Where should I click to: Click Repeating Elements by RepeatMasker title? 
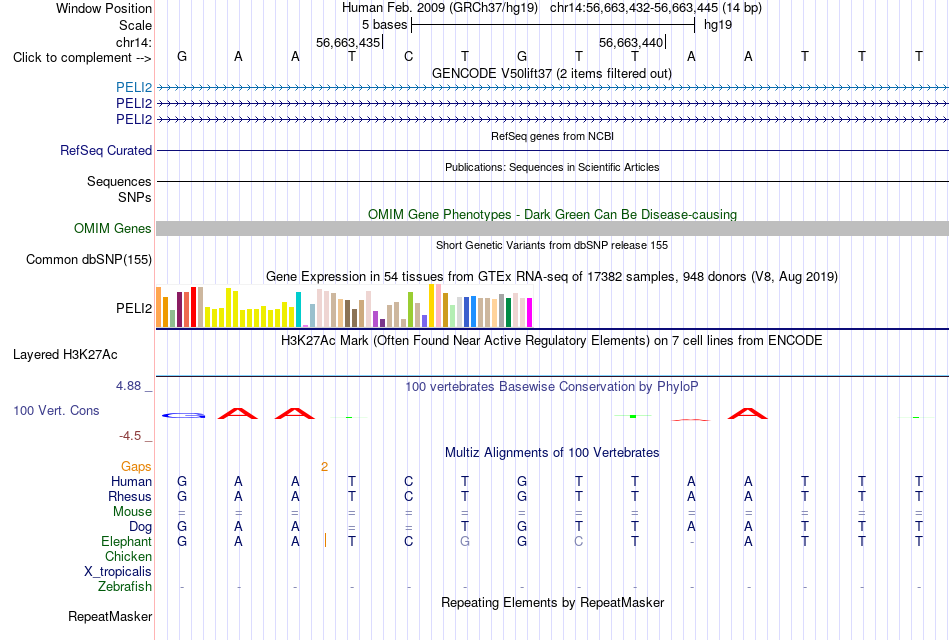pos(552,602)
